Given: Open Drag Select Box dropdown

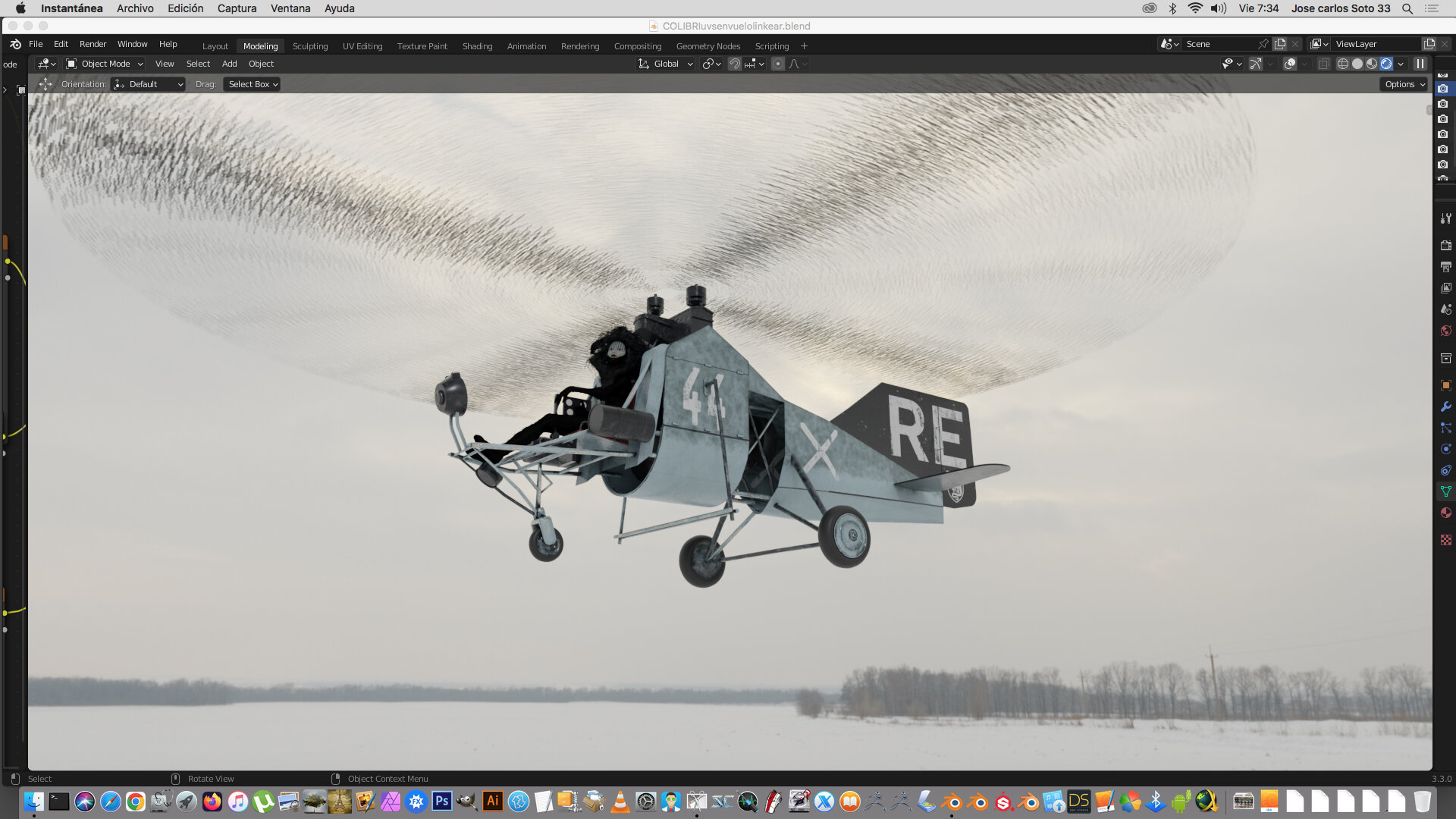Looking at the screenshot, I should [252, 84].
